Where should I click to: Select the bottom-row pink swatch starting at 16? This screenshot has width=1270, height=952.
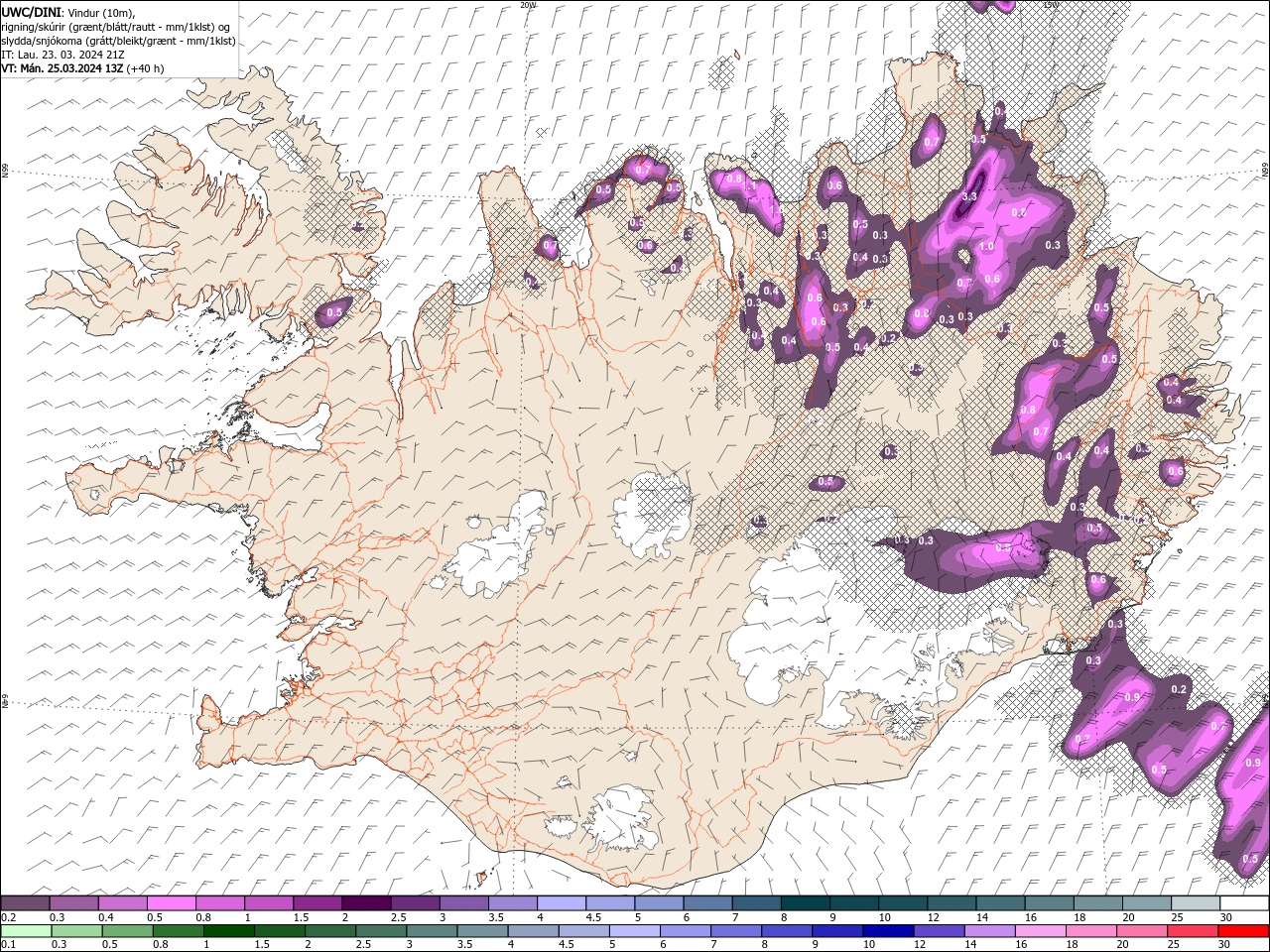pos(1039,931)
